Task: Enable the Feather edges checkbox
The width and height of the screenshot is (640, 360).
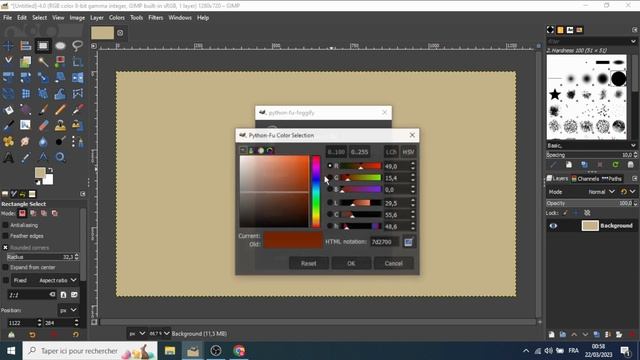Action: pos(5,236)
